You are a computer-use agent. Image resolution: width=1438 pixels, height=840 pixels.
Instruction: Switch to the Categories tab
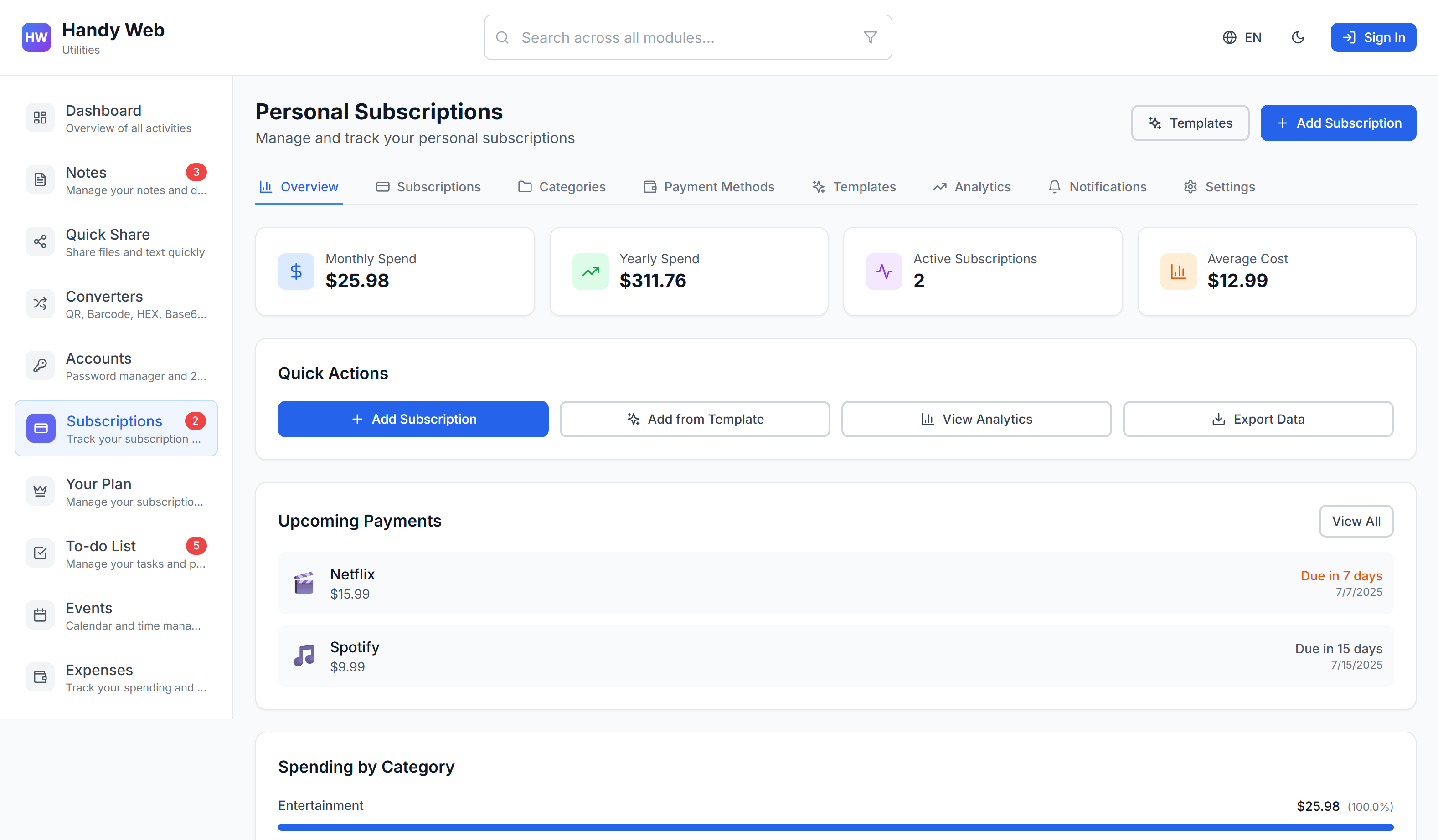click(x=562, y=187)
